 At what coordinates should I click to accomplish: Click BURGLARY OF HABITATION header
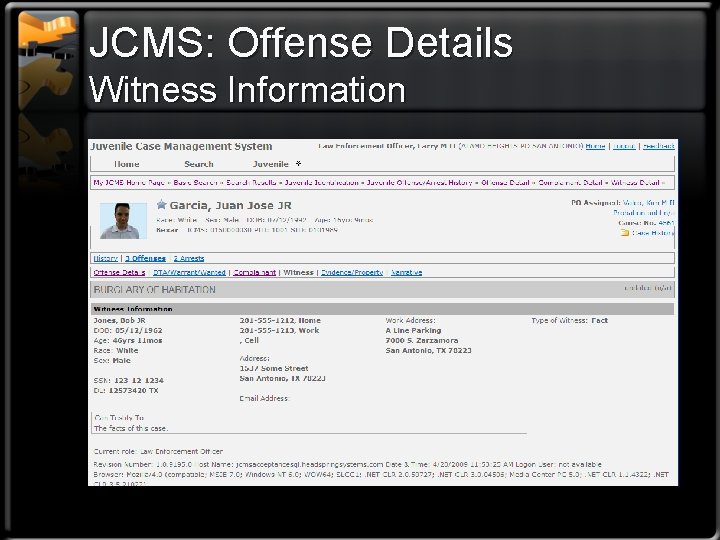coord(154,290)
